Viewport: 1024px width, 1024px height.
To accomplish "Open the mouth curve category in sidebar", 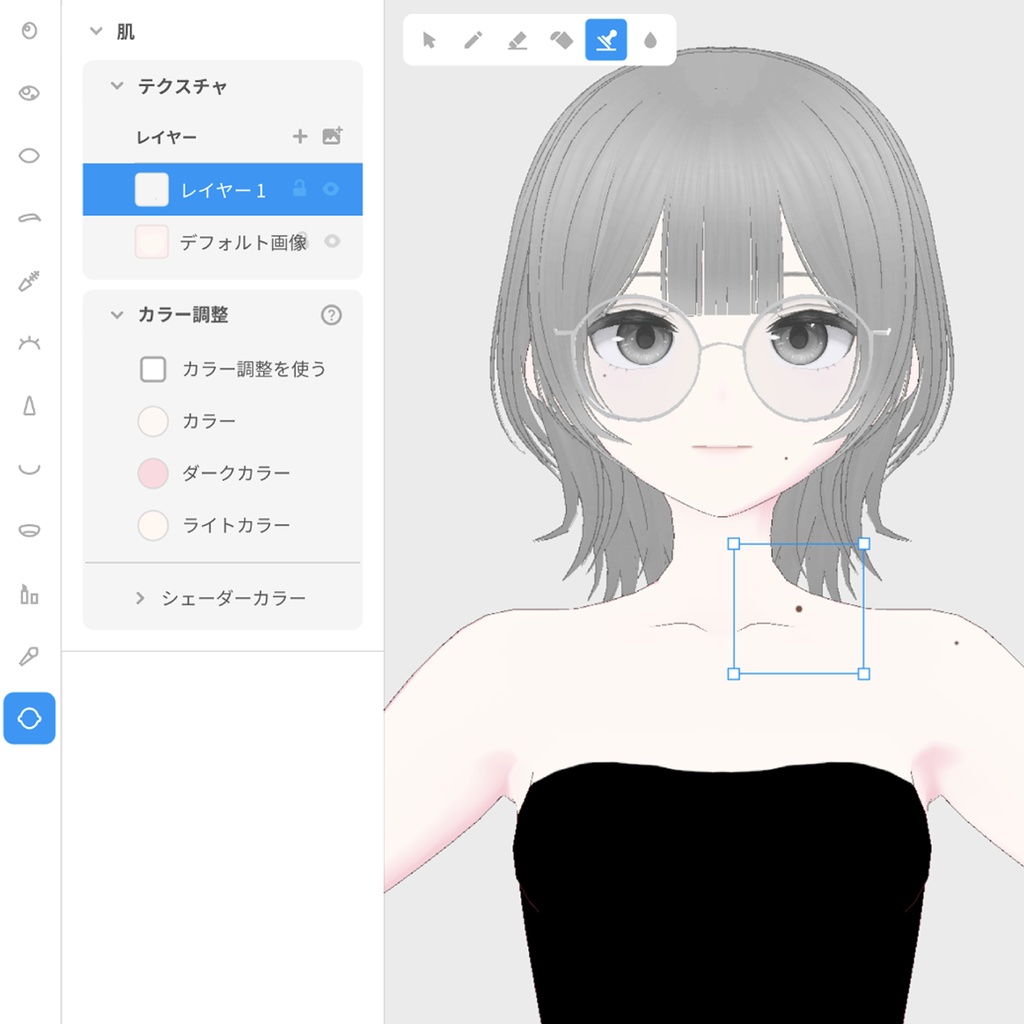I will click(29, 468).
